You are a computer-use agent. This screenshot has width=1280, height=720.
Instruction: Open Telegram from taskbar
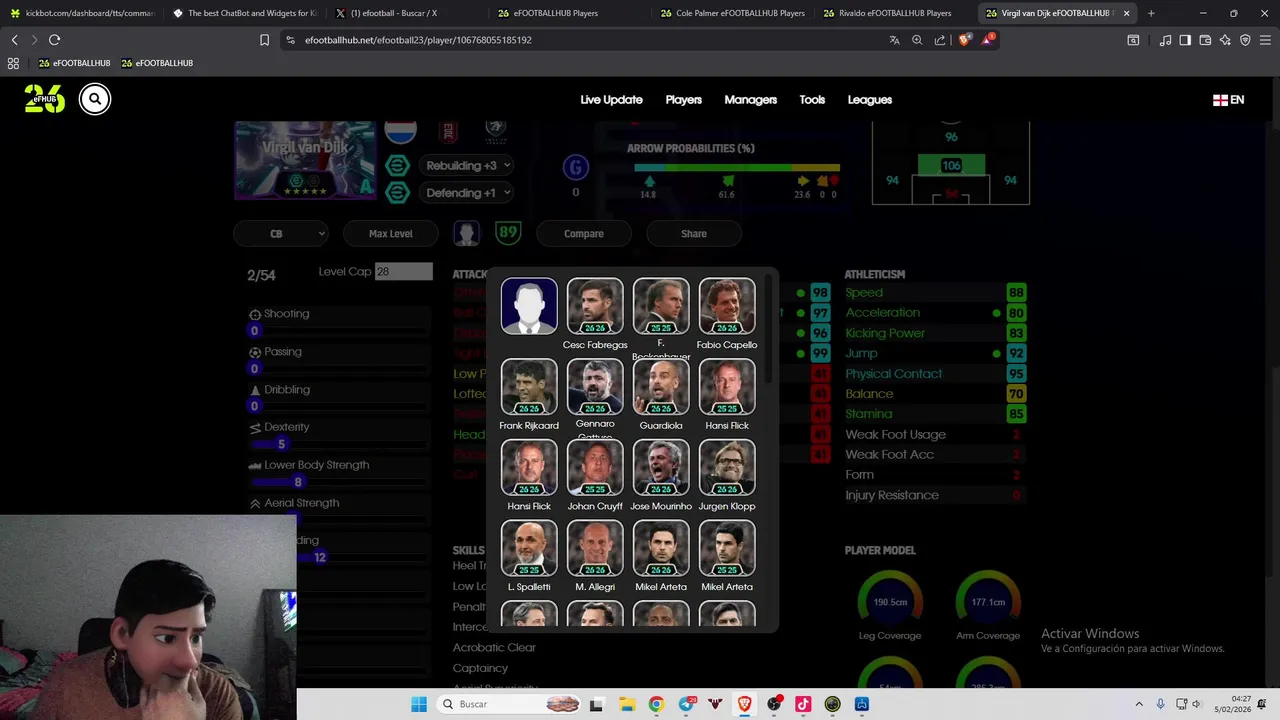(686, 704)
